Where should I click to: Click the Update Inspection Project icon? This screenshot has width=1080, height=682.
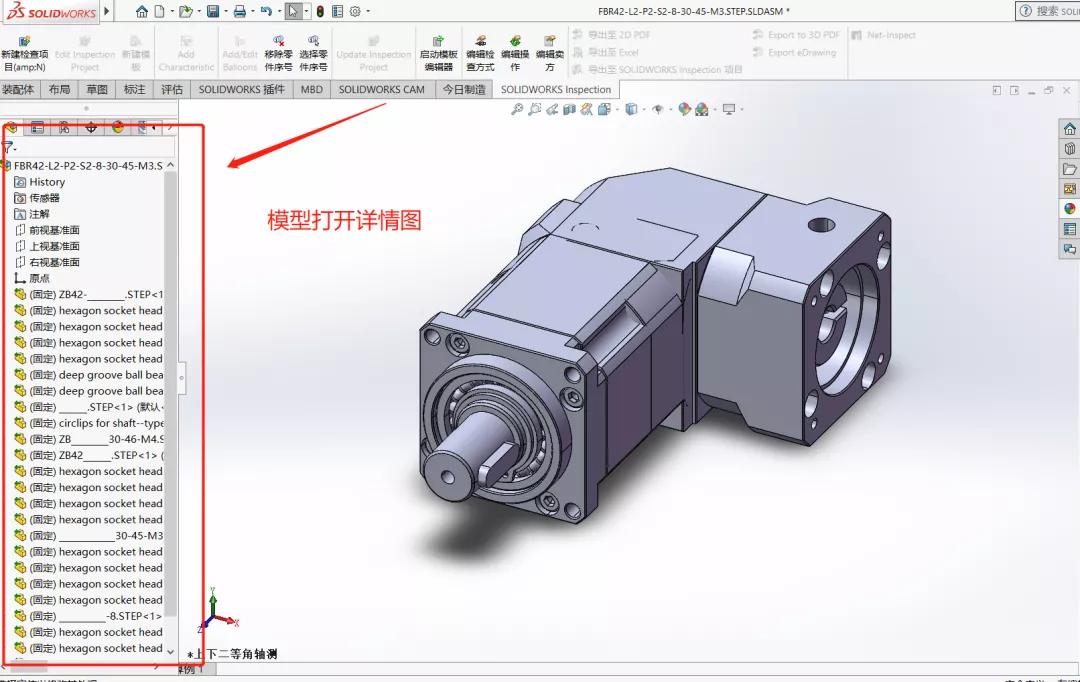click(x=373, y=52)
